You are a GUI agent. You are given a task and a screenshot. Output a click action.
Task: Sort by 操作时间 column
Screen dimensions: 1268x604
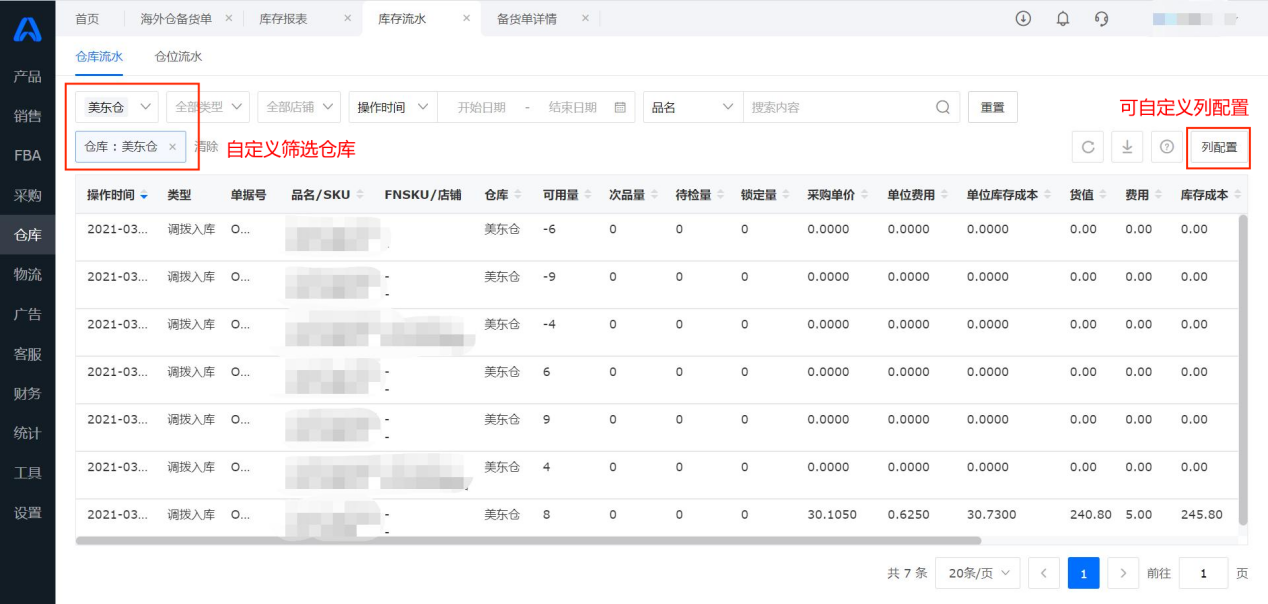tap(144, 195)
